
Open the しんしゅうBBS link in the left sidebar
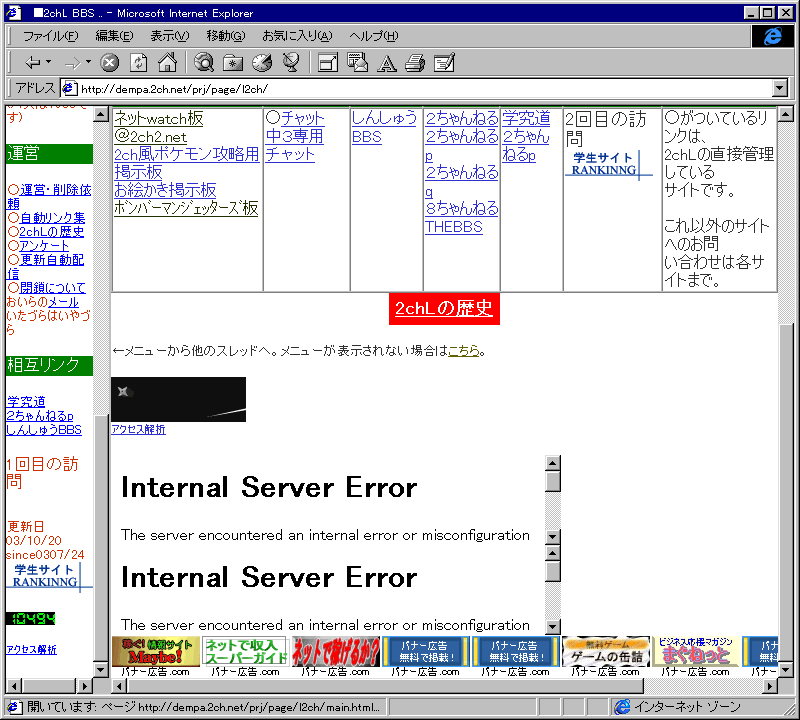click(44, 430)
